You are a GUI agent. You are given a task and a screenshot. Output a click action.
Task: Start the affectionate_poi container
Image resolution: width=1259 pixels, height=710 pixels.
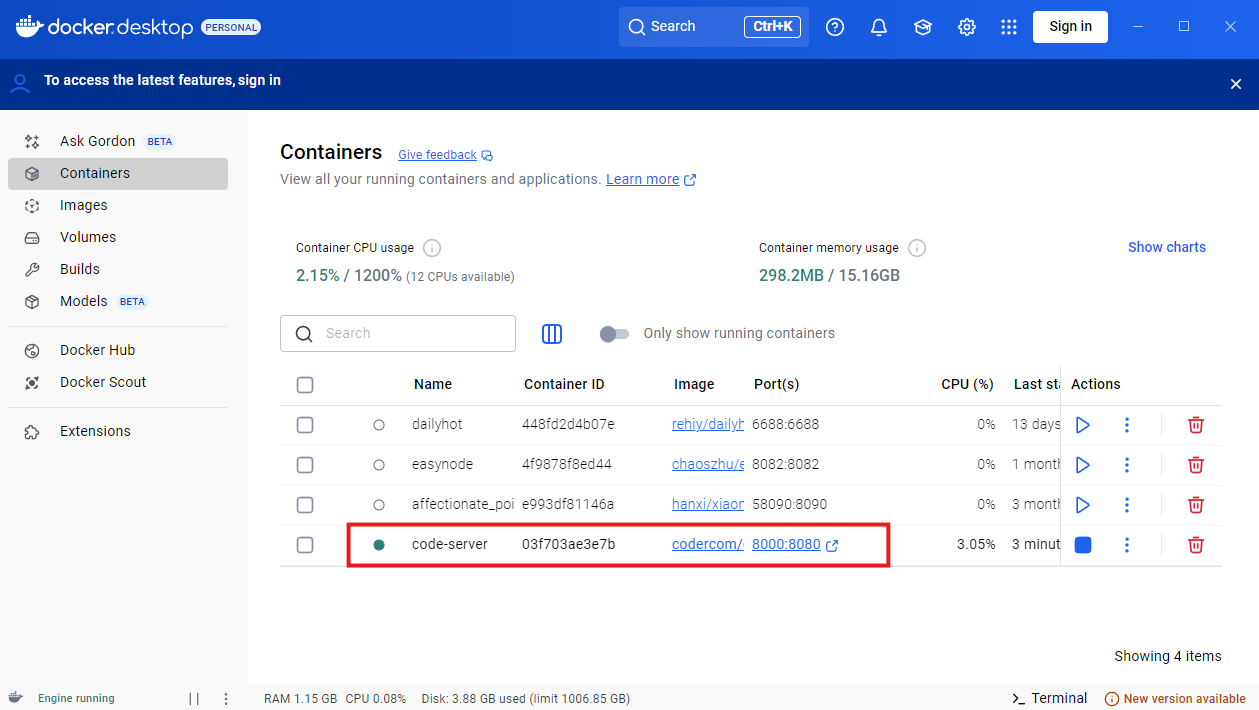coord(1082,505)
